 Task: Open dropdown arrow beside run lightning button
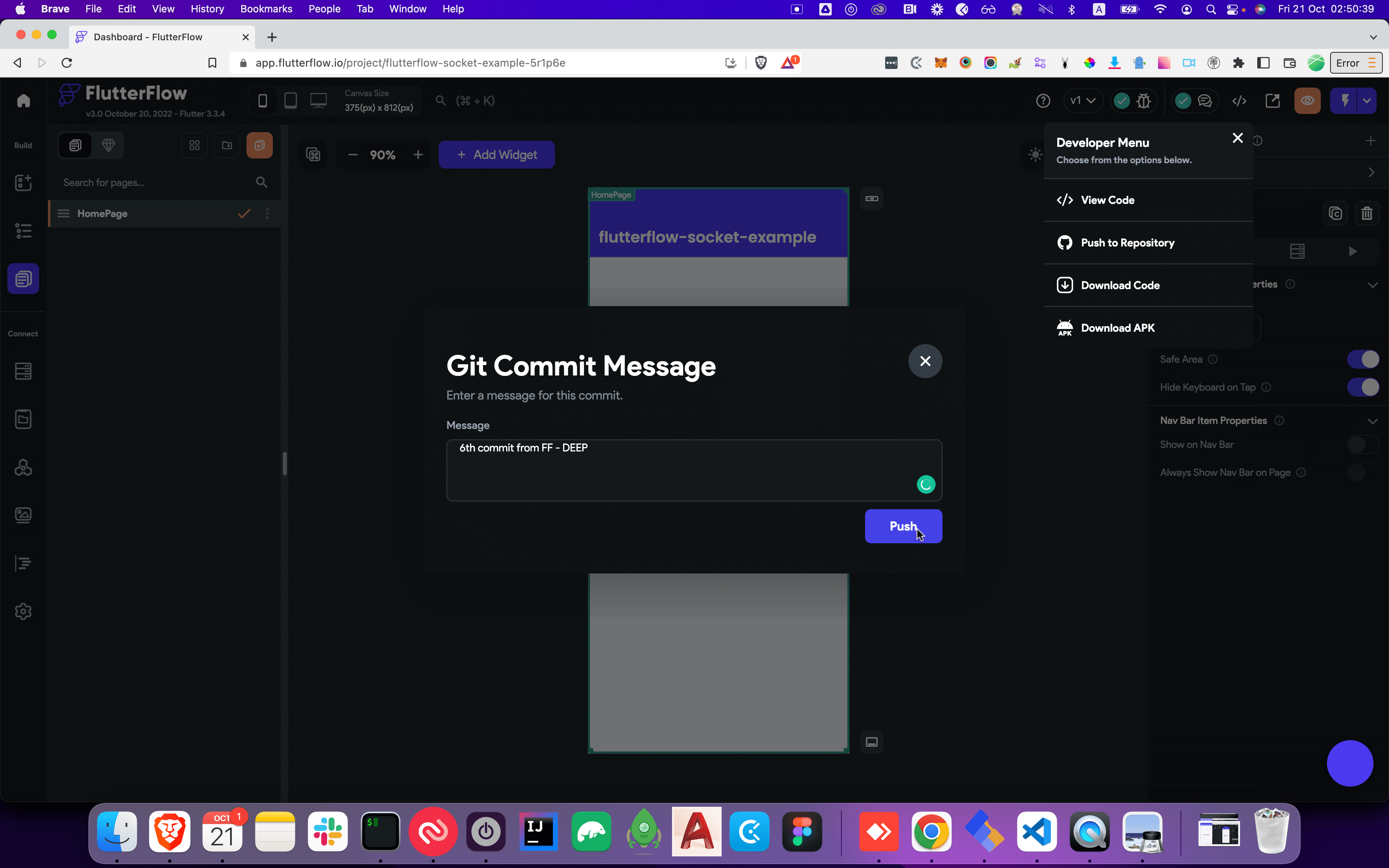1367,101
